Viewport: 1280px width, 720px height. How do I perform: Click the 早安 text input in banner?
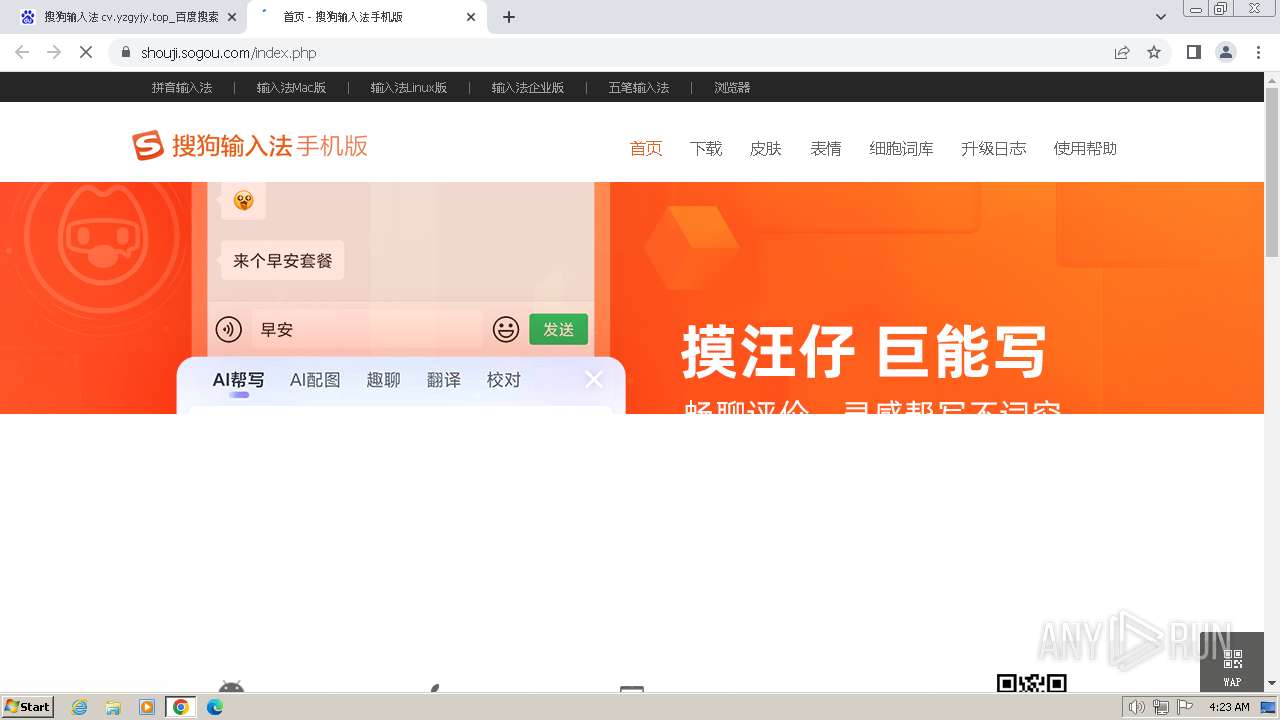(x=366, y=329)
